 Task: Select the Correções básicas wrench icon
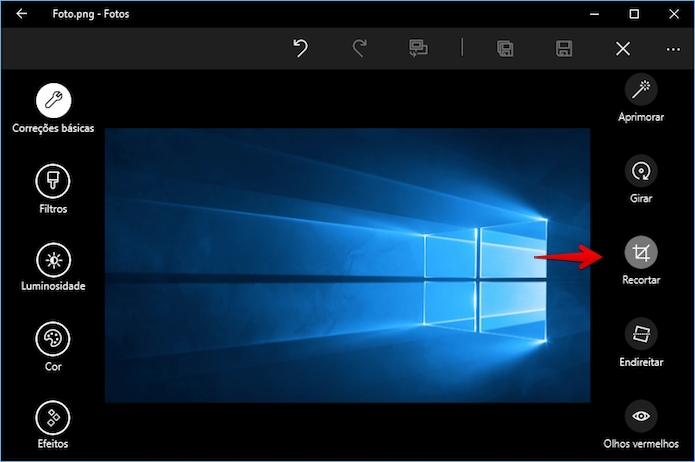tap(53, 100)
